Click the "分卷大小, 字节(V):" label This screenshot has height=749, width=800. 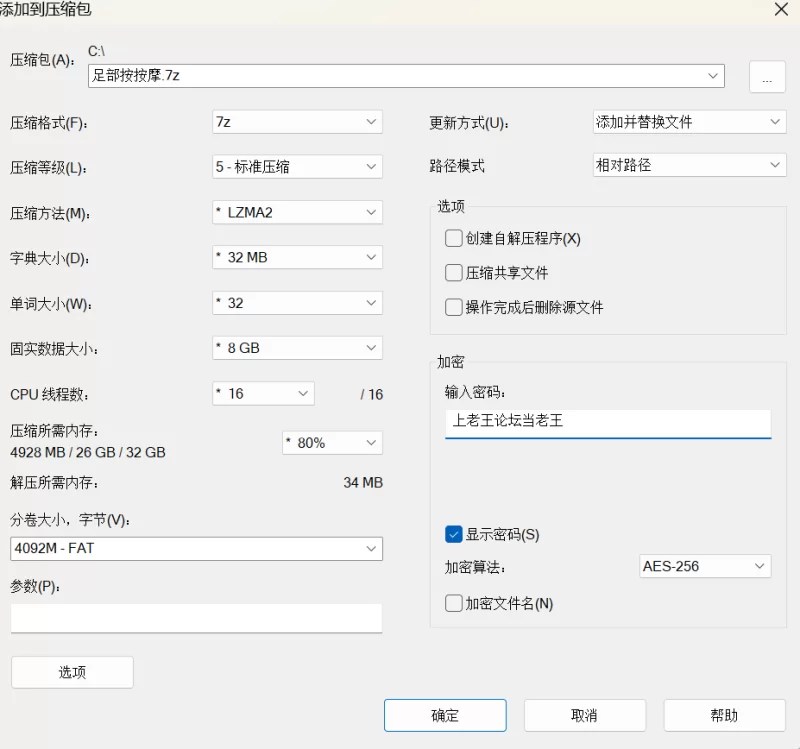click(x=70, y=520)
